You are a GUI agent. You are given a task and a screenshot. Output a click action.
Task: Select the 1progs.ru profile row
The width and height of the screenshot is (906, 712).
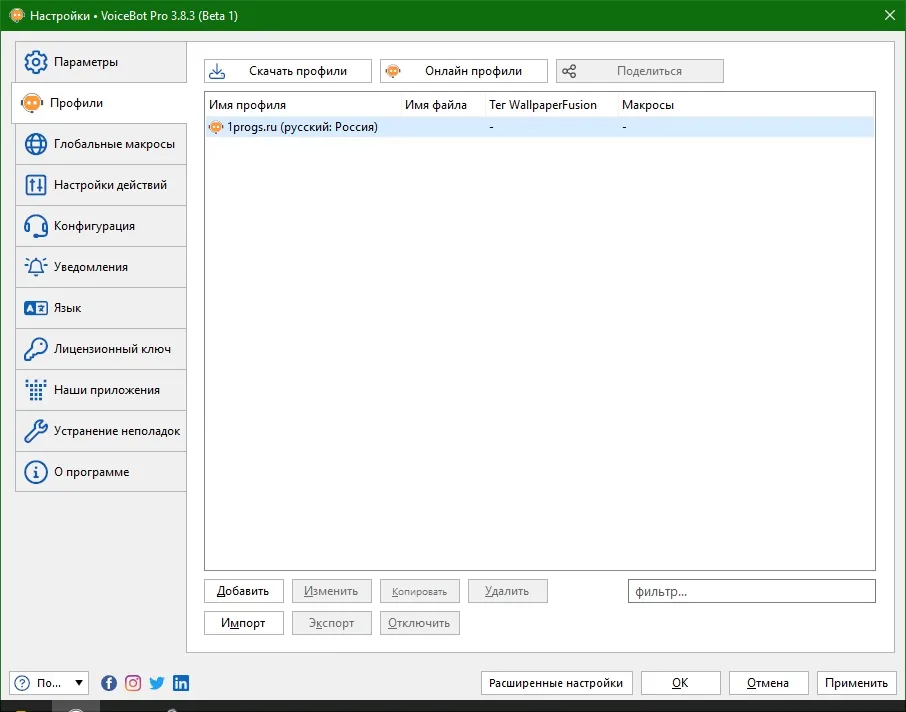pos(540,127)
